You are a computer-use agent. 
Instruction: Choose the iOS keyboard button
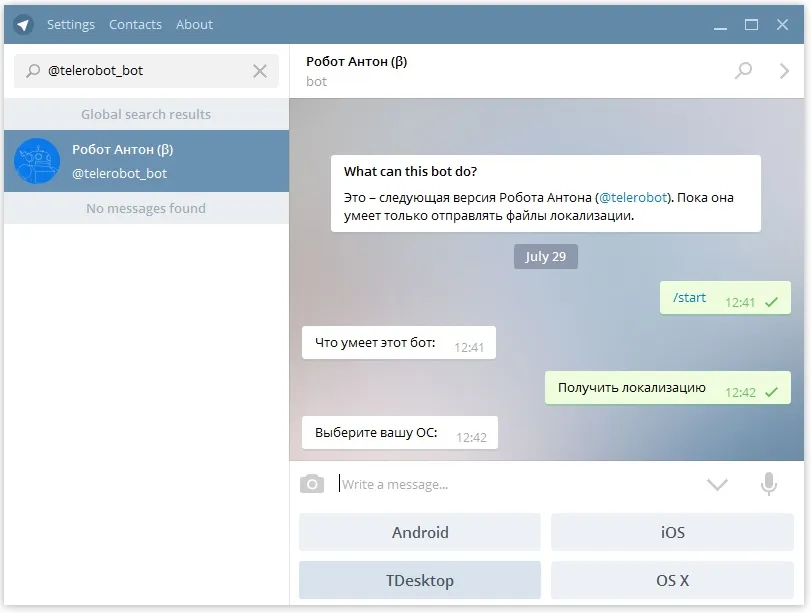point(672,532)
